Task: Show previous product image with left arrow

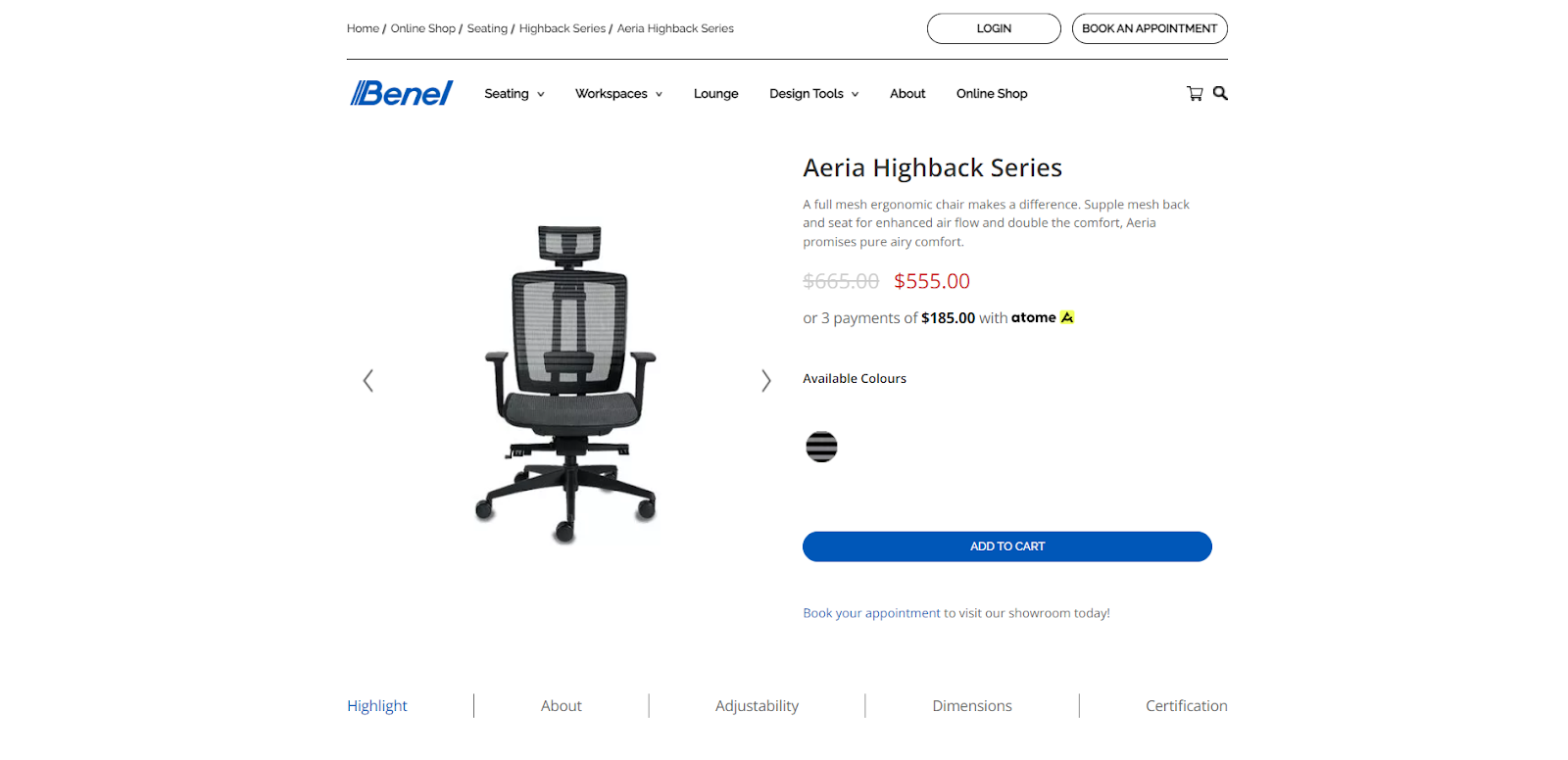Action: coord(368,380)
